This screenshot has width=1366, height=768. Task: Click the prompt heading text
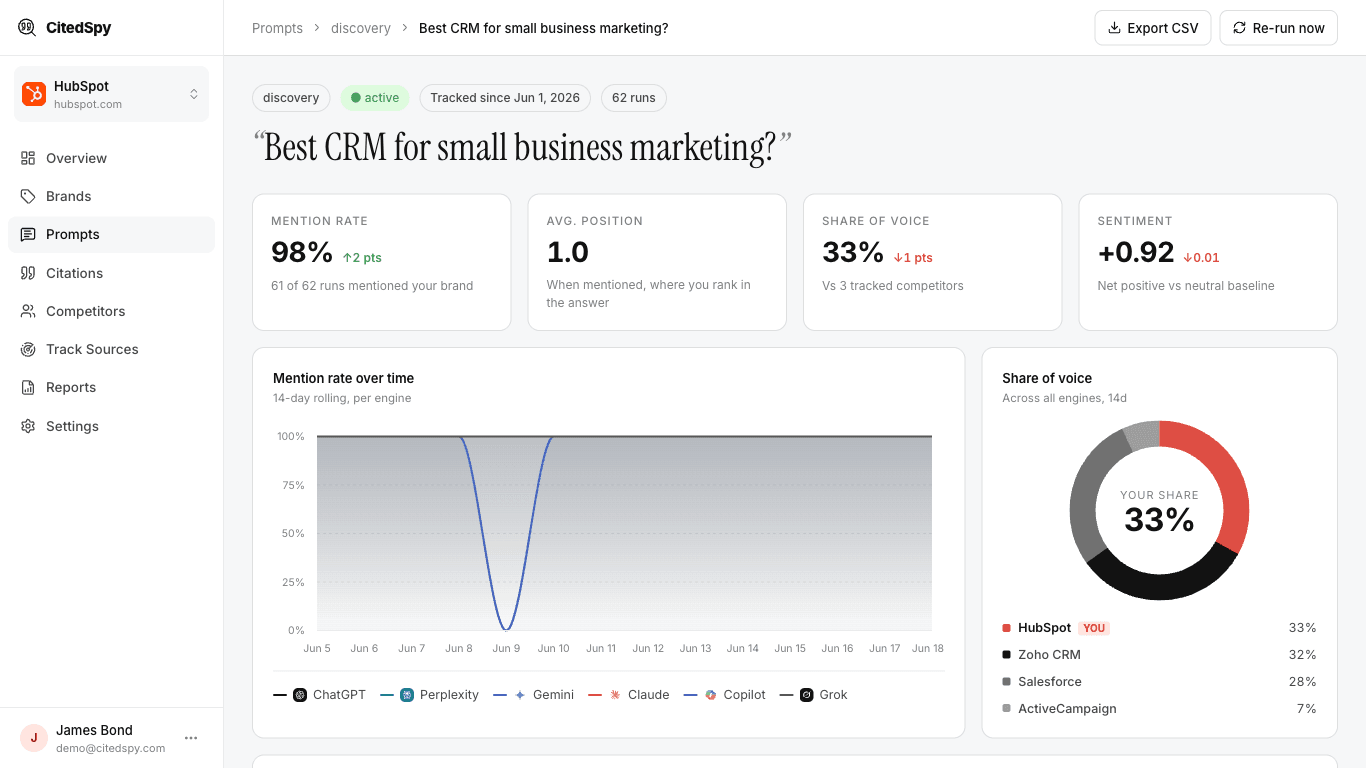(522, 148)
